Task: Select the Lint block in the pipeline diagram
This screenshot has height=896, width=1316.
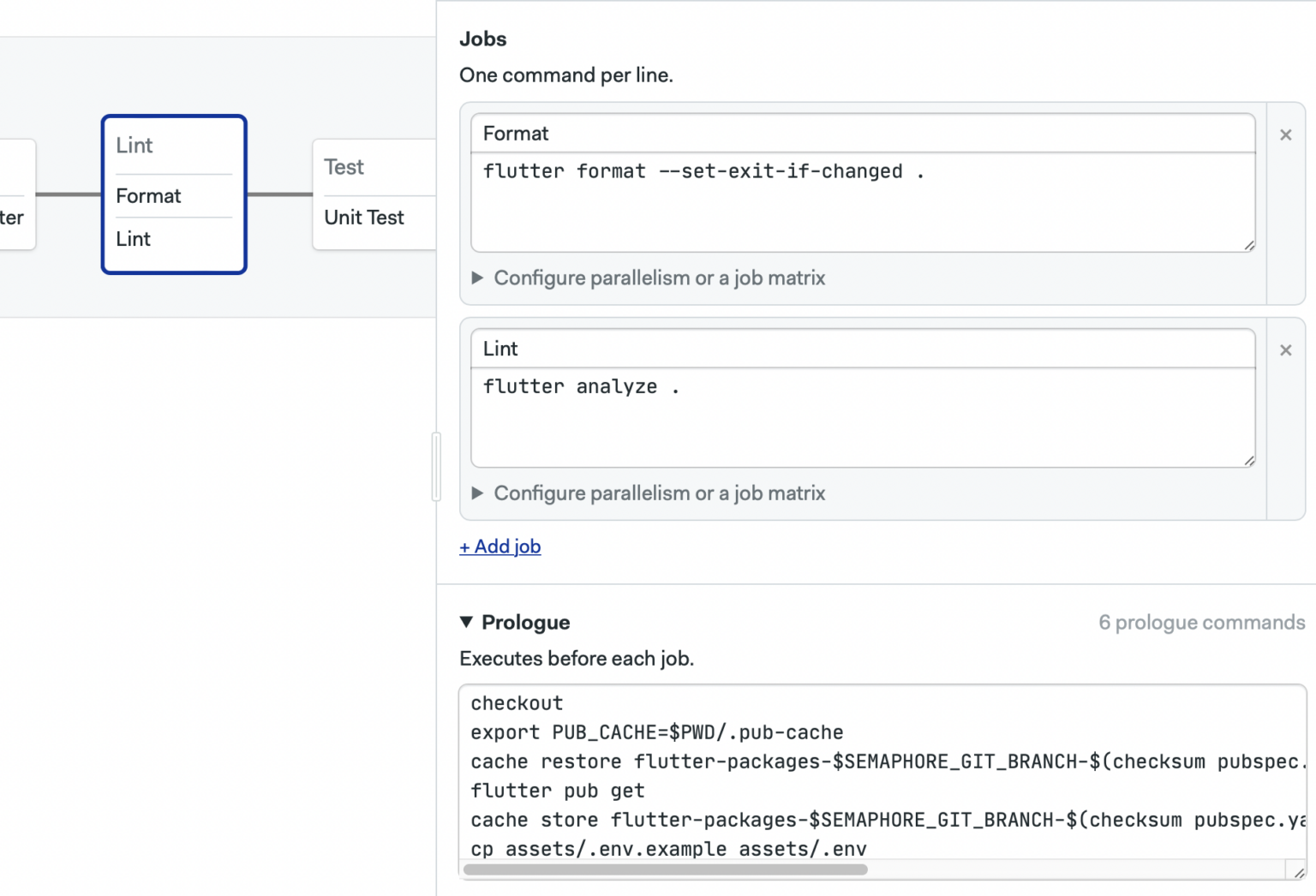Action: pyautogui.click(x=134, y=145)
